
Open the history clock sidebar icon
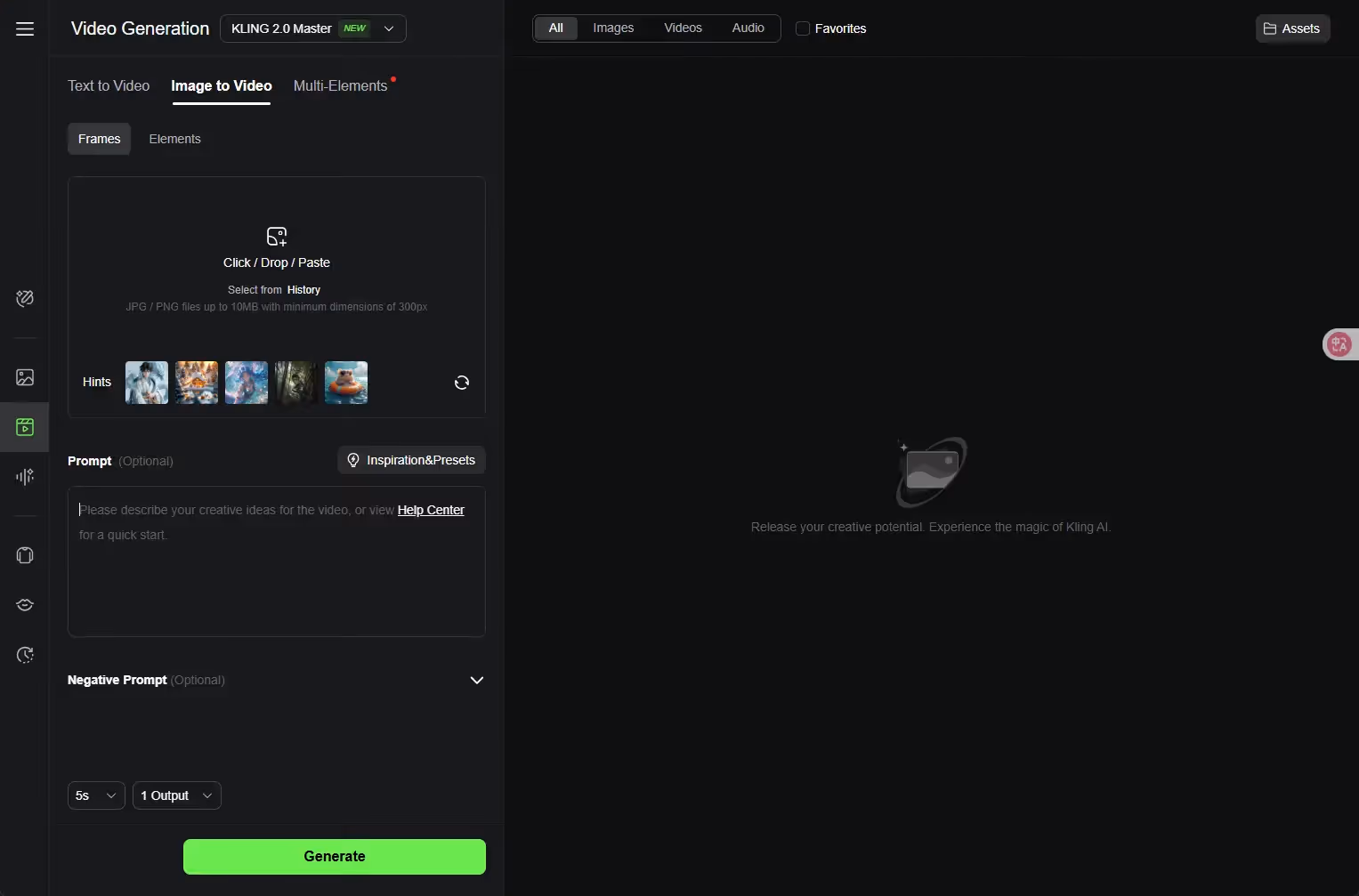click(x=25, y=655)
